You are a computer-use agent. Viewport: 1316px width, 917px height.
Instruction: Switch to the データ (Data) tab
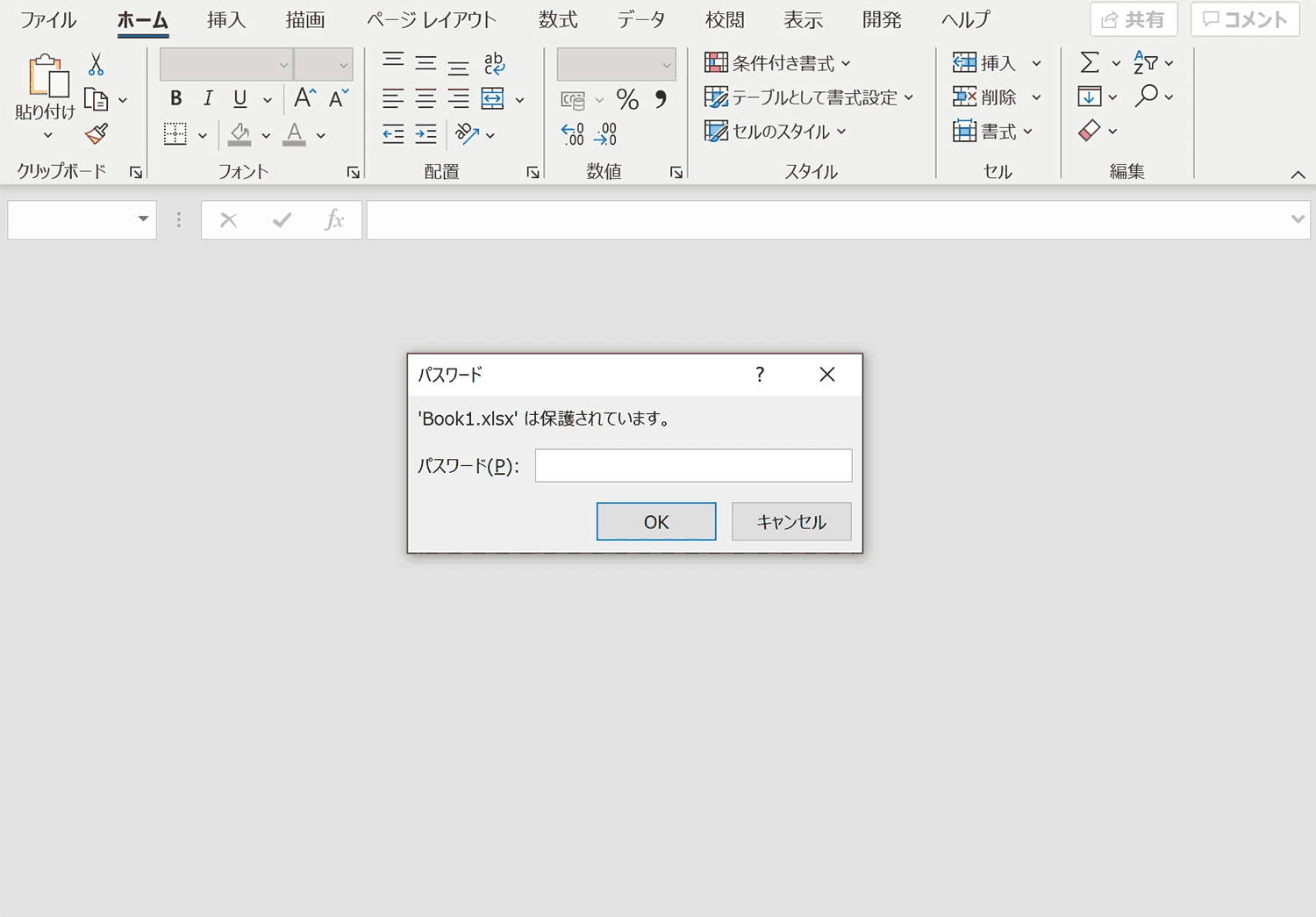click(x=641, y=20)
